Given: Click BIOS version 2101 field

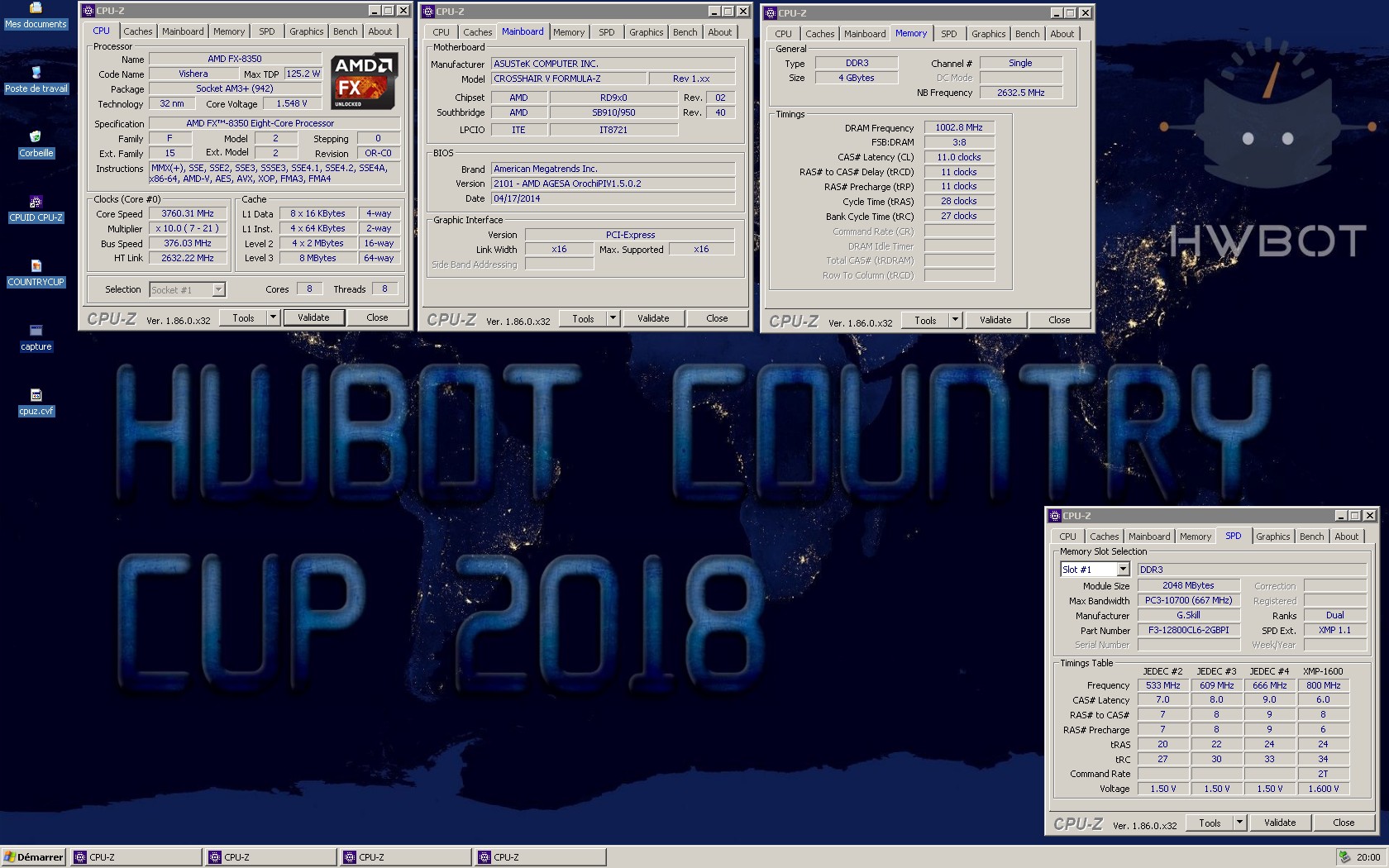Looking at the screenshot, I should [x=613, y=184].
